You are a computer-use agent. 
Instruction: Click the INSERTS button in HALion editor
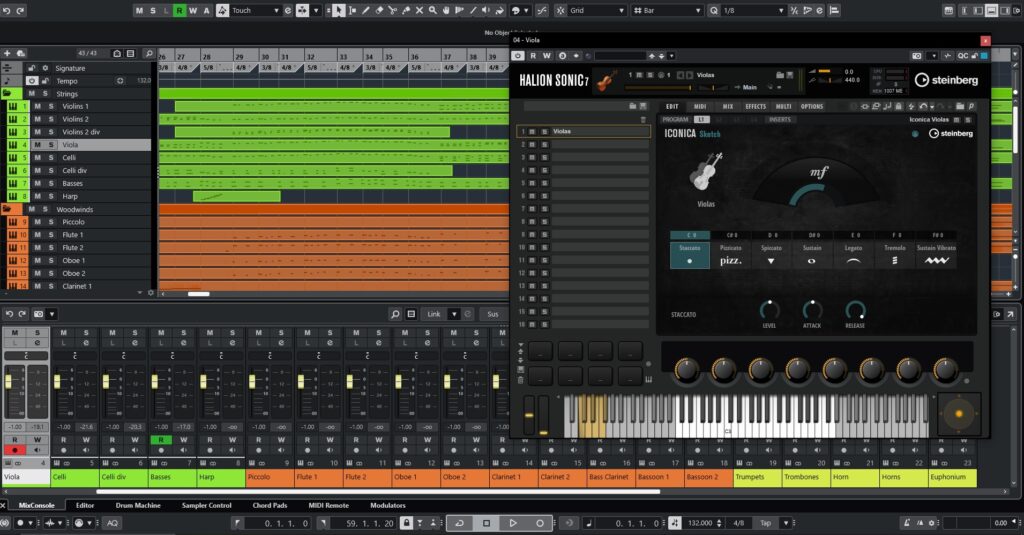[780, 120]
